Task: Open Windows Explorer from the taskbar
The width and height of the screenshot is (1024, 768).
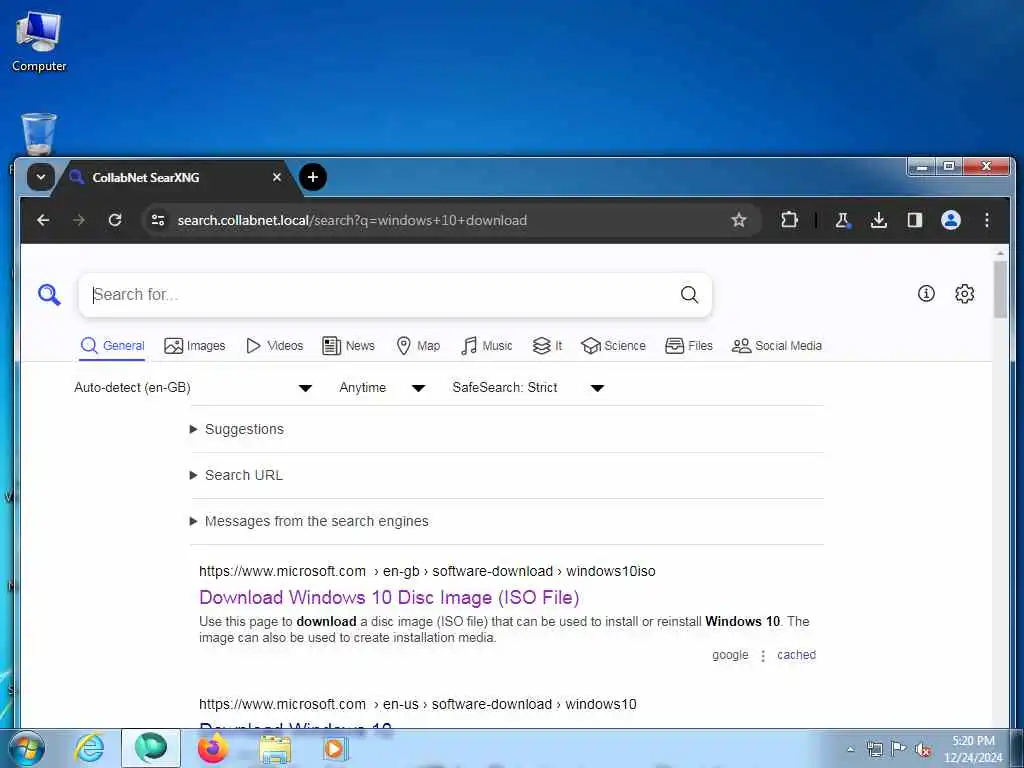Action: pos(275,749)
